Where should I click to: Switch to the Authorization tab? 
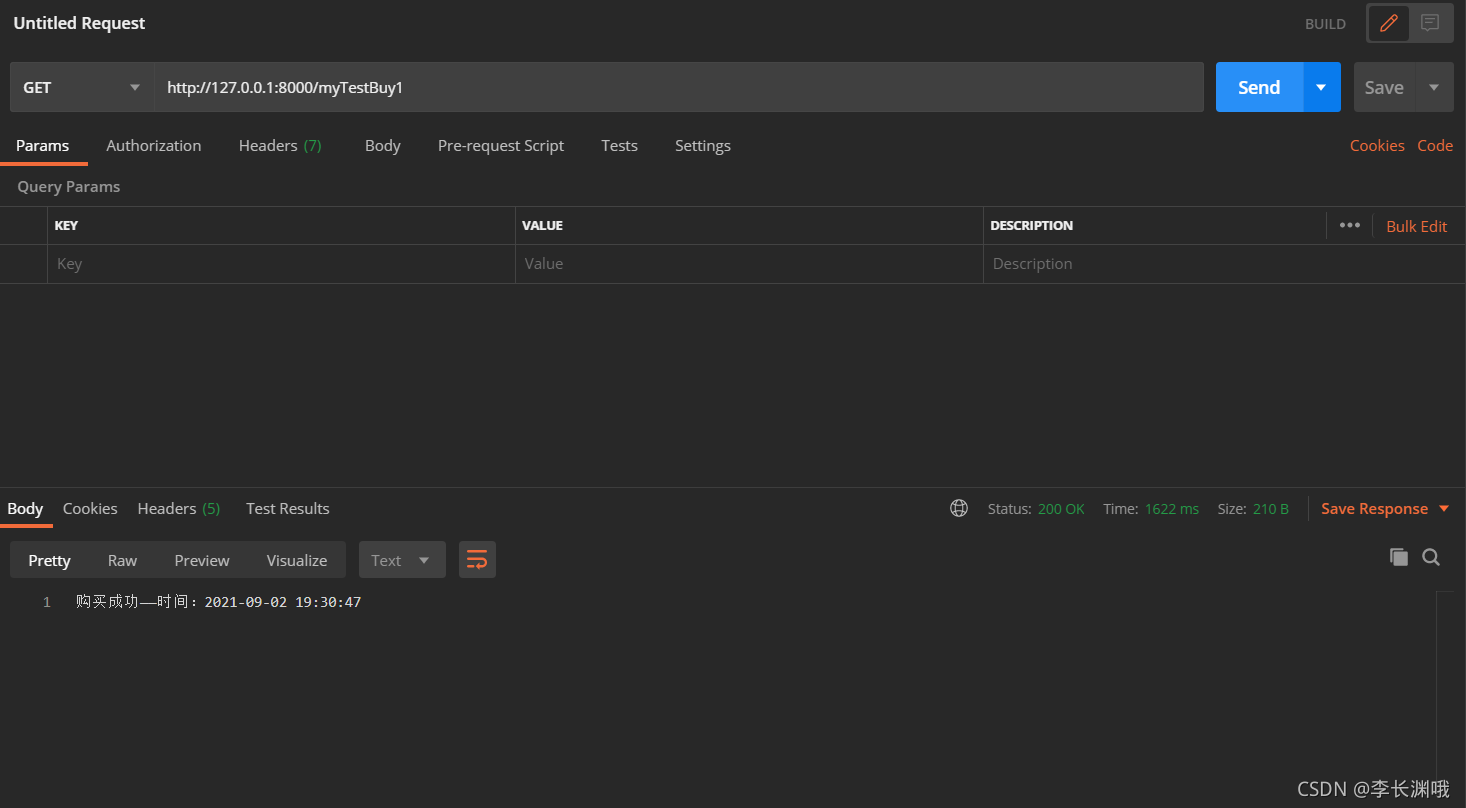[x=153, y=145]
